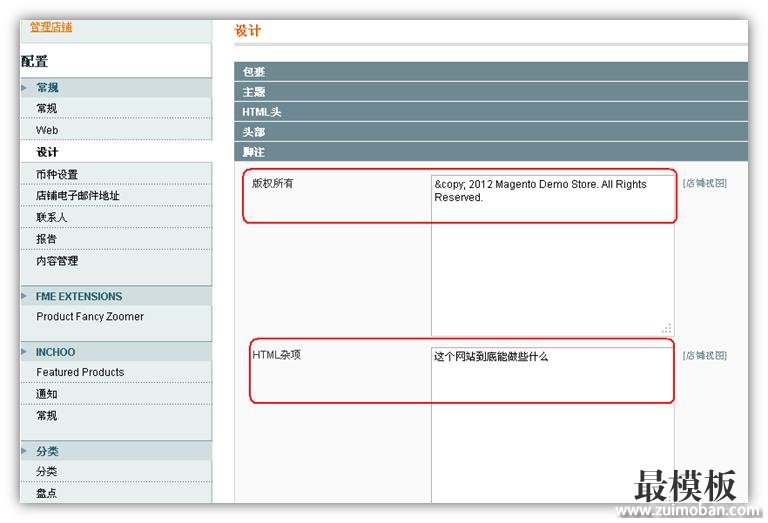Viewport: 768px width, 523px height.
Task: Select 报告 in the sidebar
Action: (x=47, y=240)
